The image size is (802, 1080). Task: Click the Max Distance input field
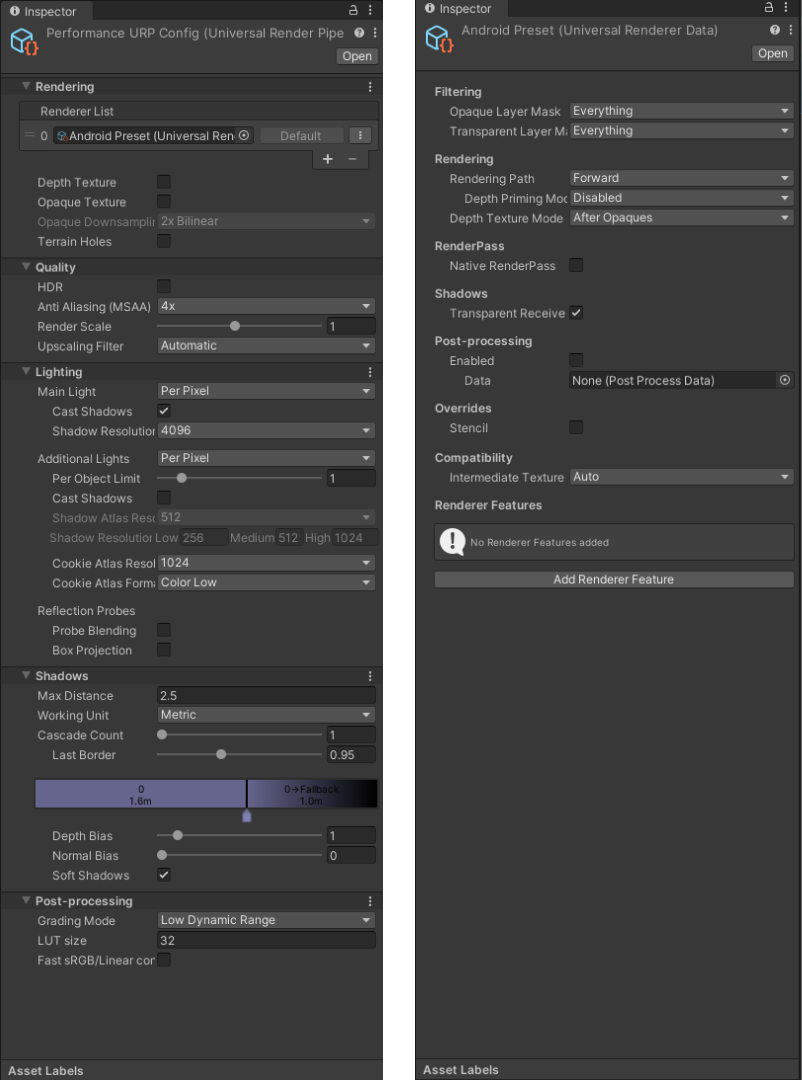[265, 695]
